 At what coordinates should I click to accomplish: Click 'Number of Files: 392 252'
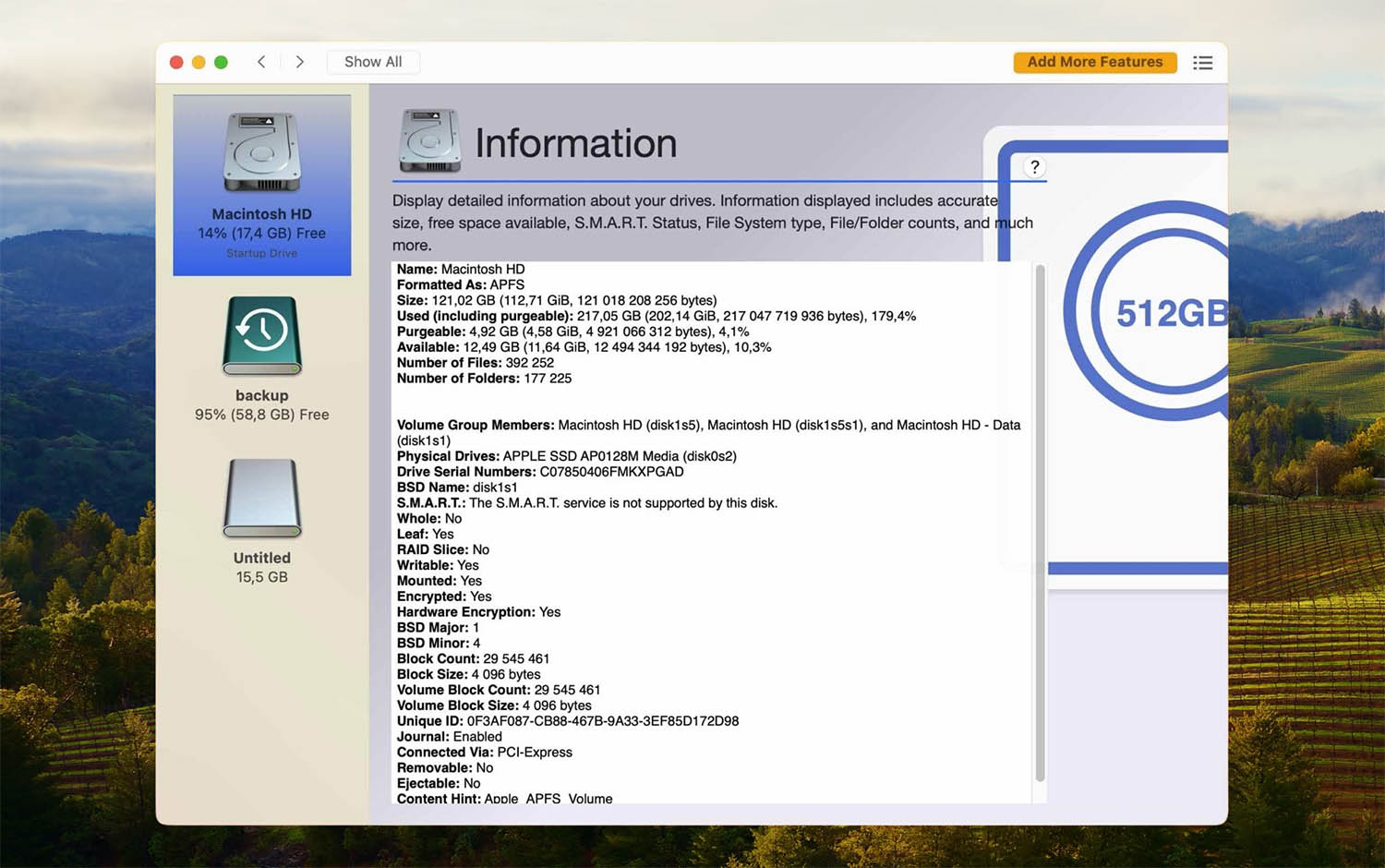click(x=476, y=363)
